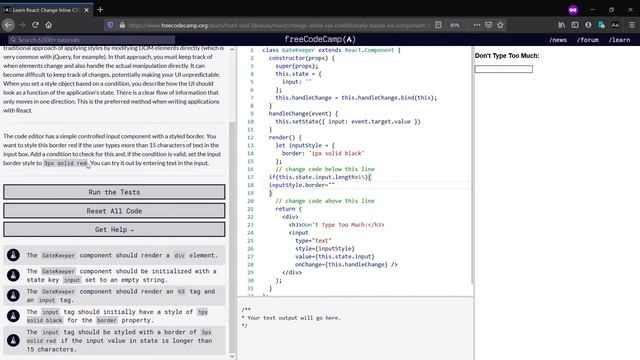Click 'Your test output will go here' text
This screenshot has height=360, width=640.
tap(294, 318)
